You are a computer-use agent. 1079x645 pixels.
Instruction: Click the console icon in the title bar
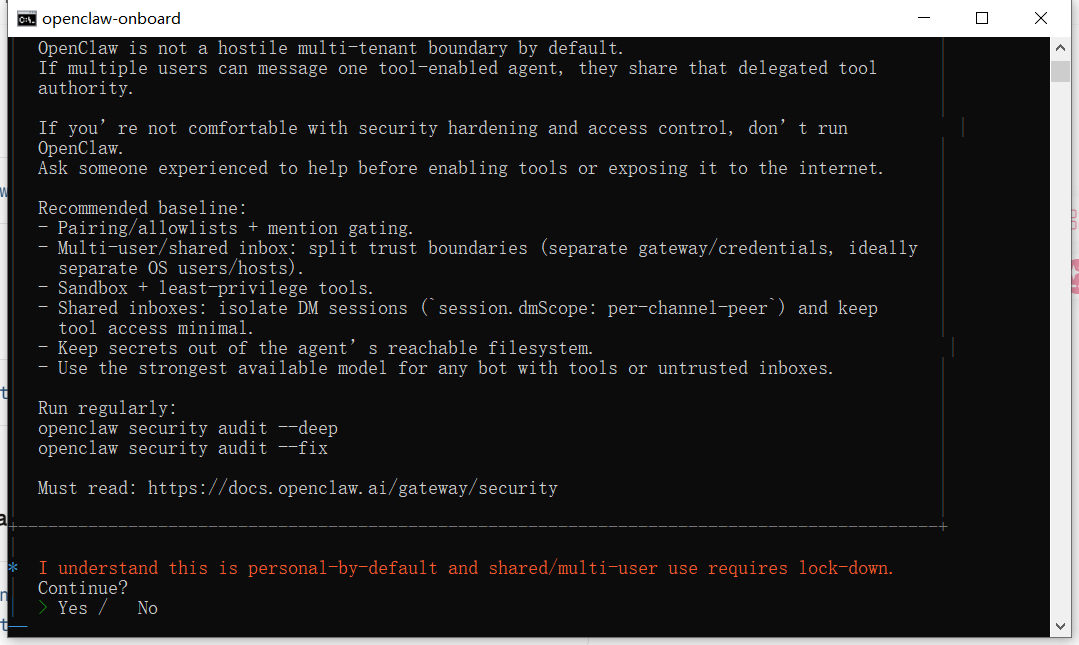pos(28,18)
